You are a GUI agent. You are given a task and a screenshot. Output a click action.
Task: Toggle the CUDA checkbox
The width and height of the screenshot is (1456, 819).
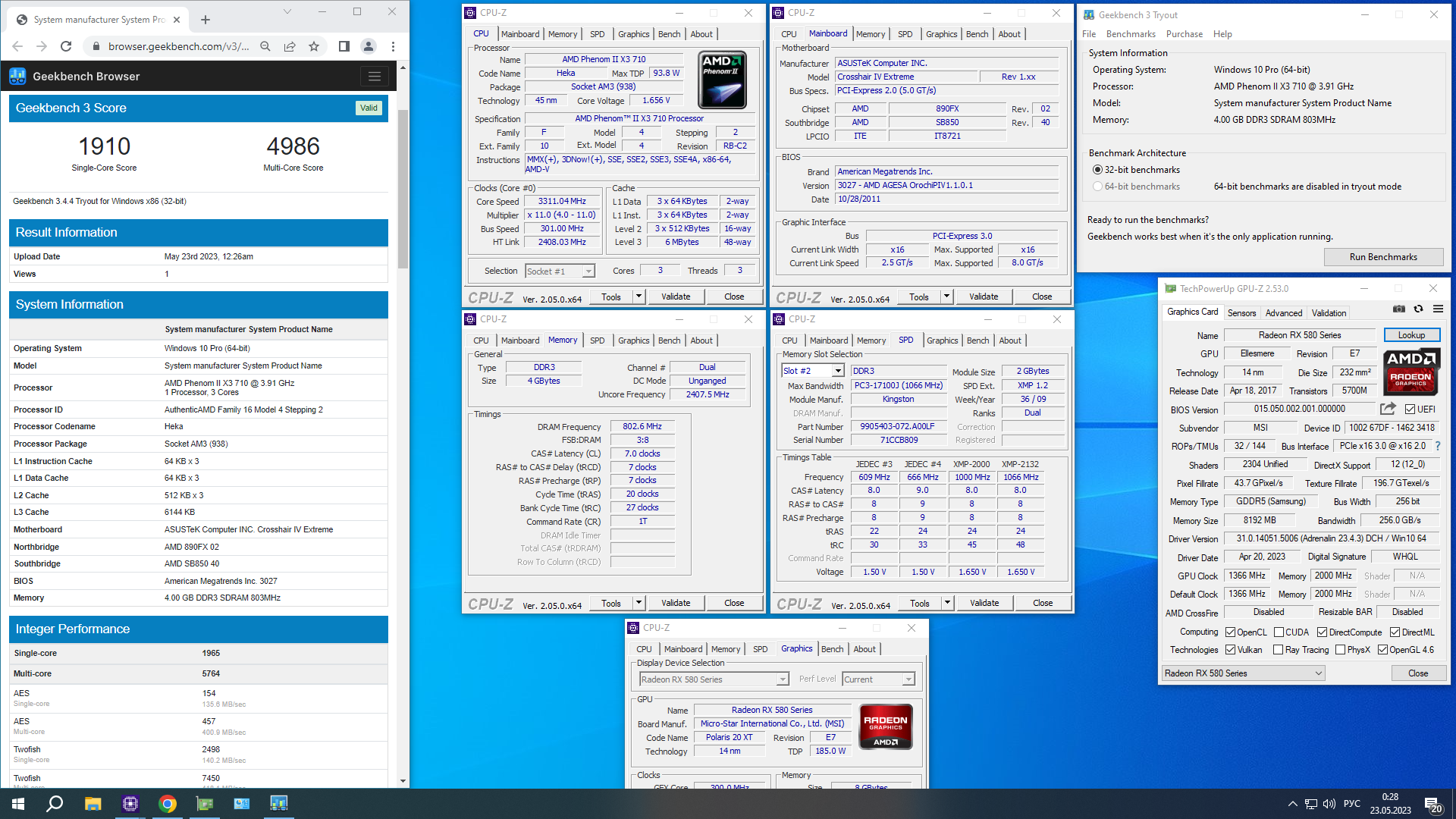[1279, 632]
